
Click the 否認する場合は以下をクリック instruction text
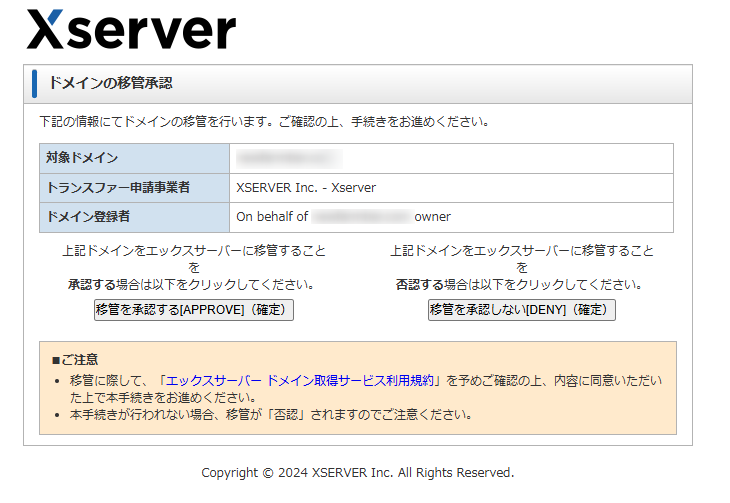click(x=519, y=285)
